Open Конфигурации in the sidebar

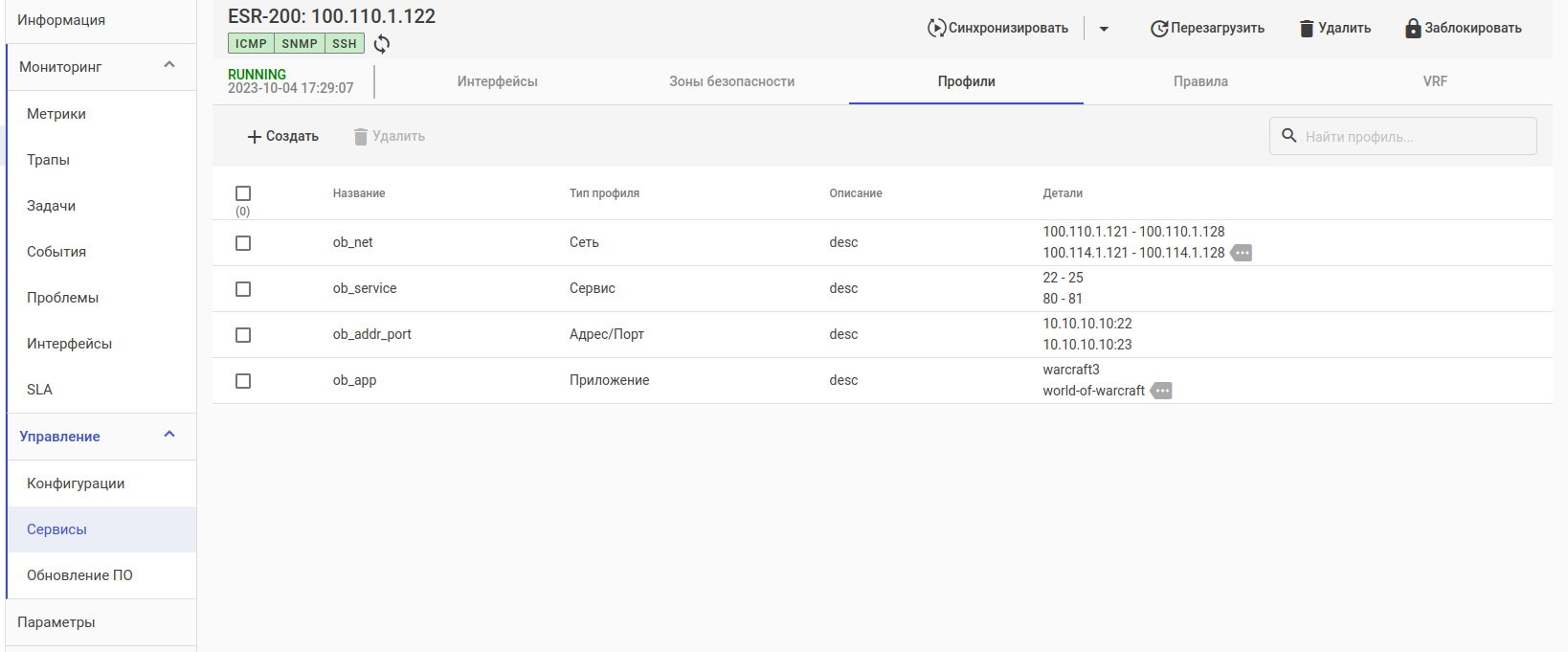pyautogui.click(x=76, y=483)
